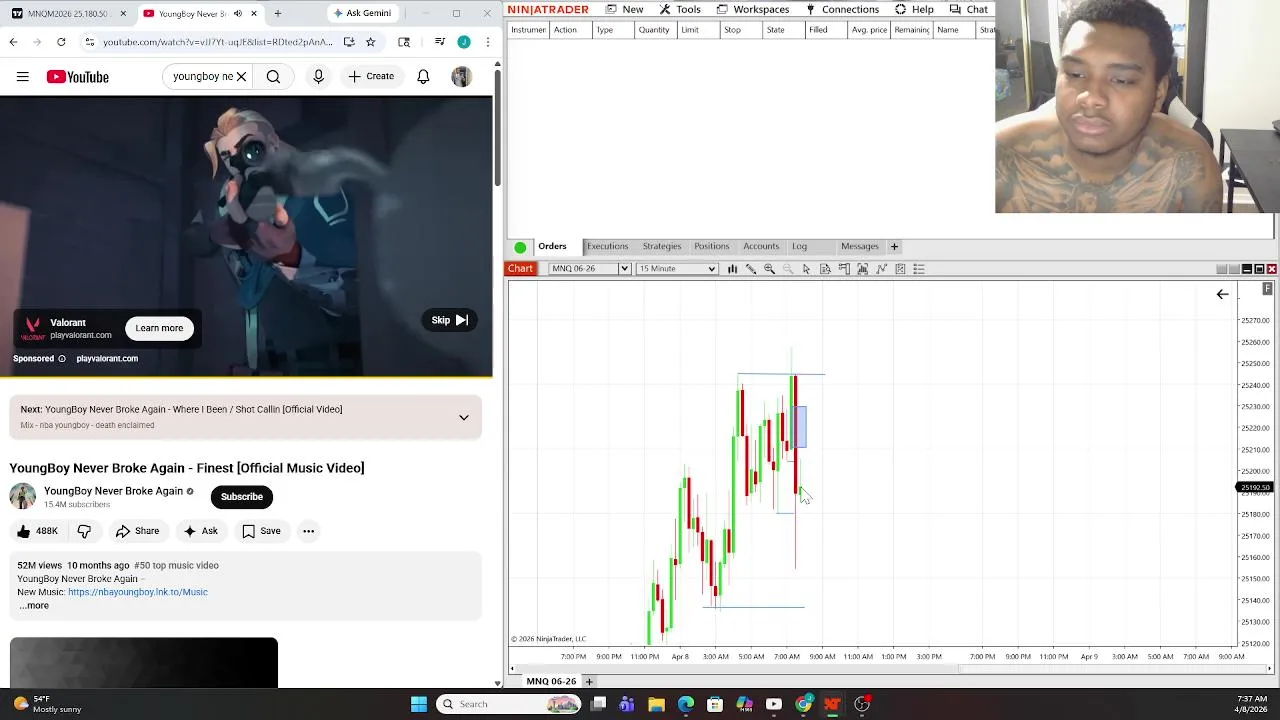The image size is (1280, 720).
Task: Open the Chat menu in NinjaTrader
Action: tap(968, 9)
